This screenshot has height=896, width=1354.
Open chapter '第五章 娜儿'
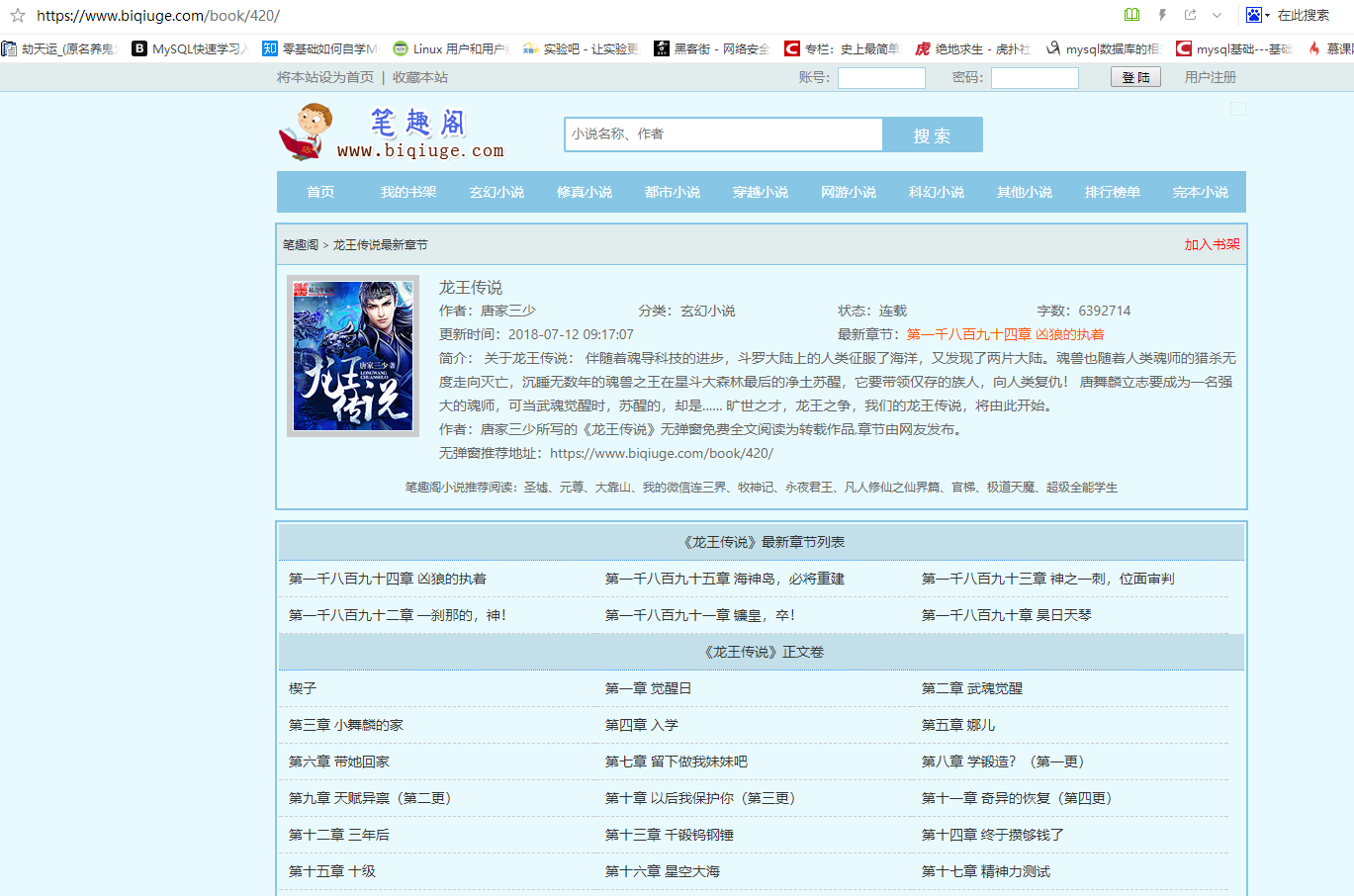tap(958, 725)
